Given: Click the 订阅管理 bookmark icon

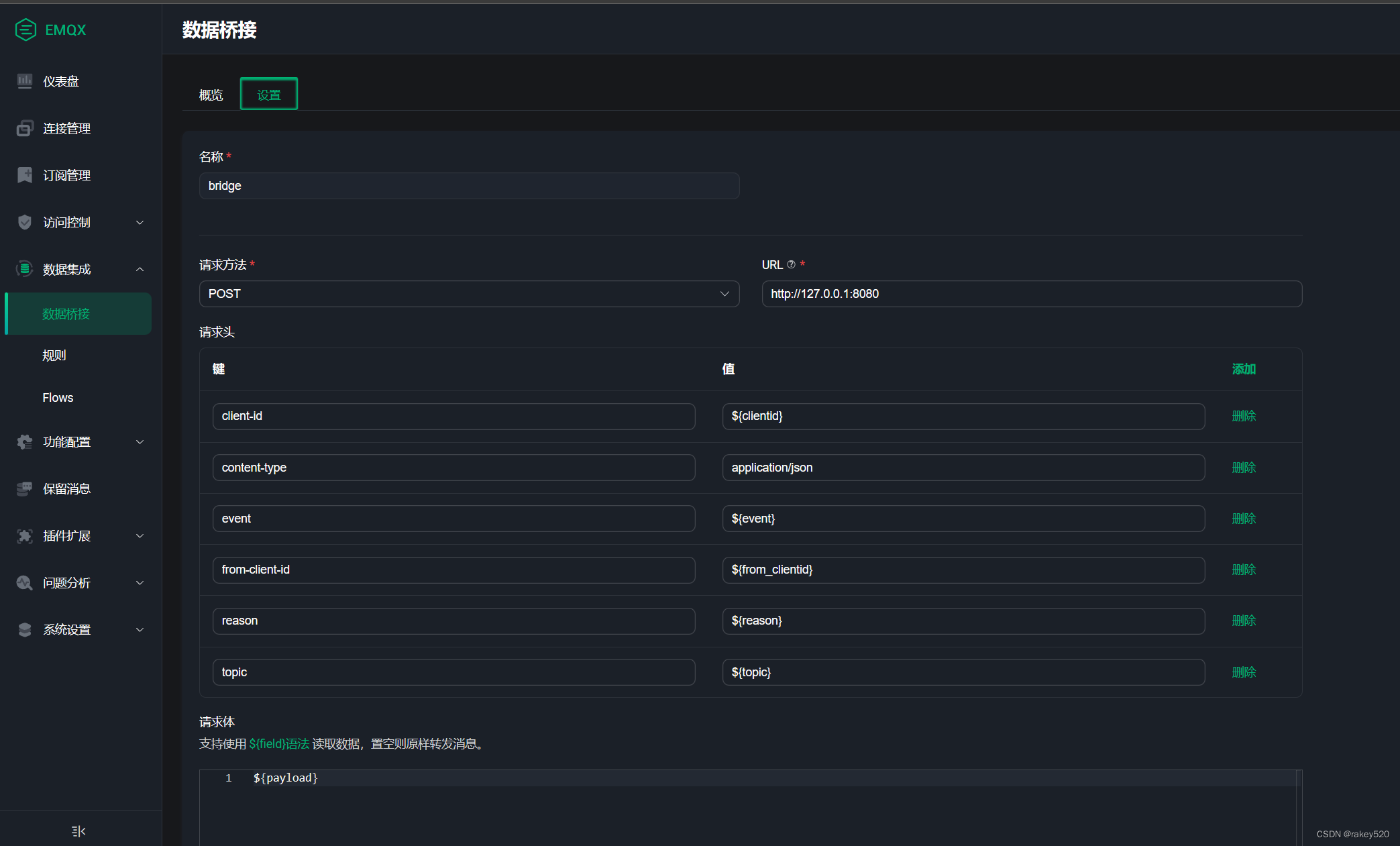Looking at the screenshot, I should pos(25,175).
